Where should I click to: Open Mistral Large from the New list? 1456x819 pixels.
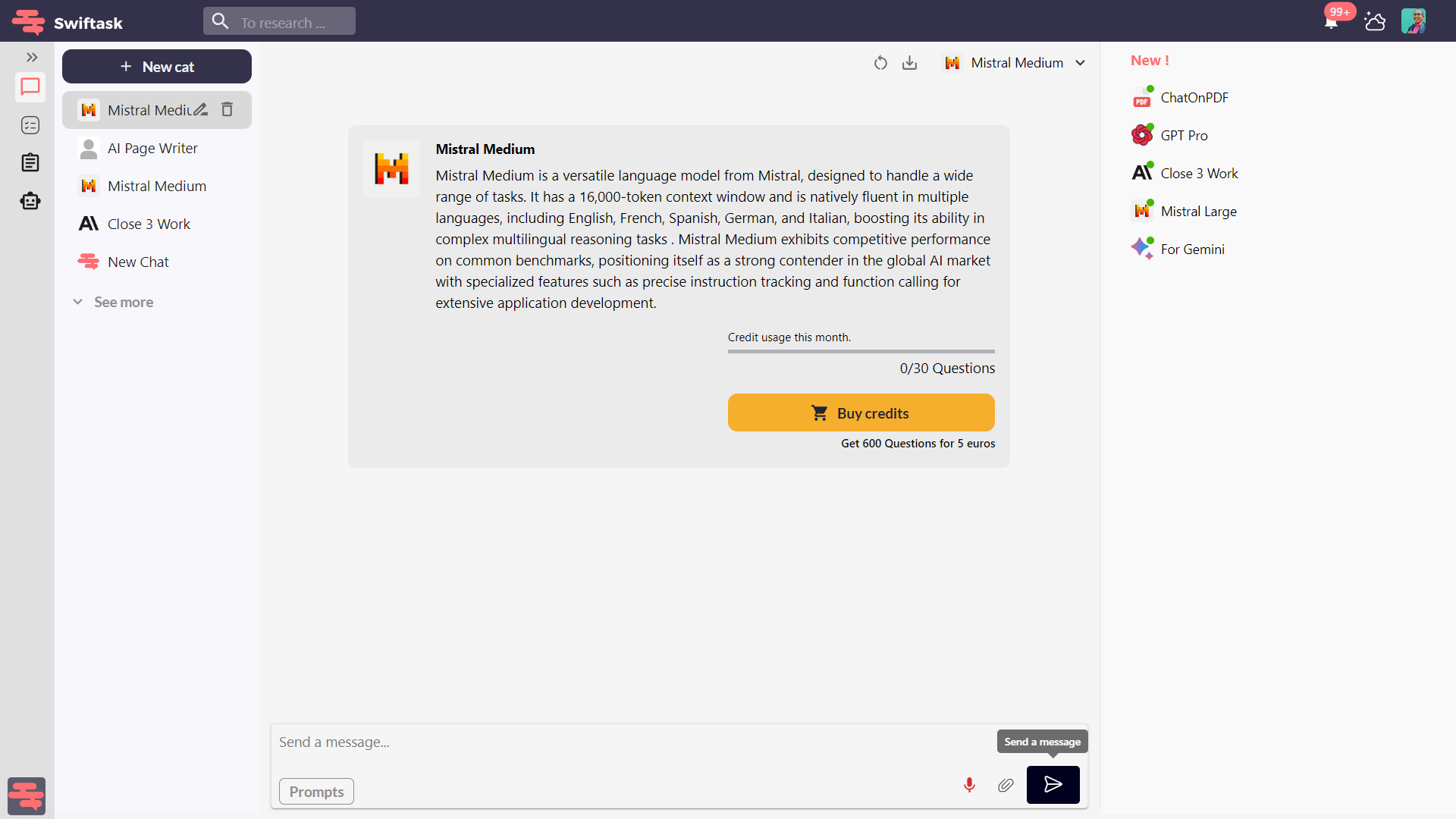point(1198,210)
